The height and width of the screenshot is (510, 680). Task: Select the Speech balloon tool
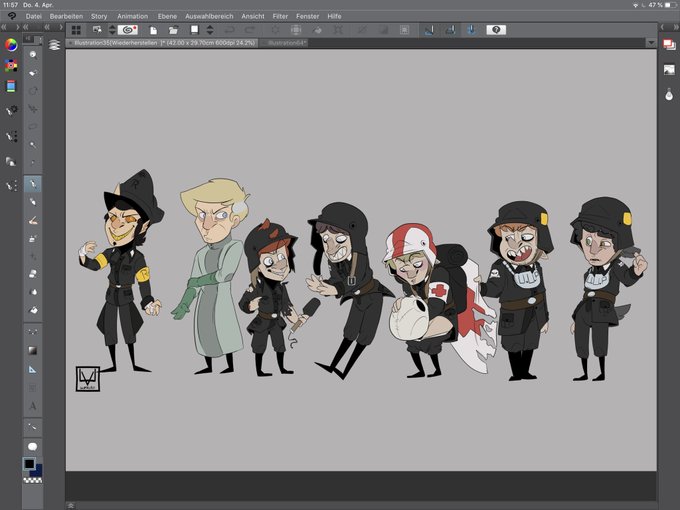click(33, 447)
